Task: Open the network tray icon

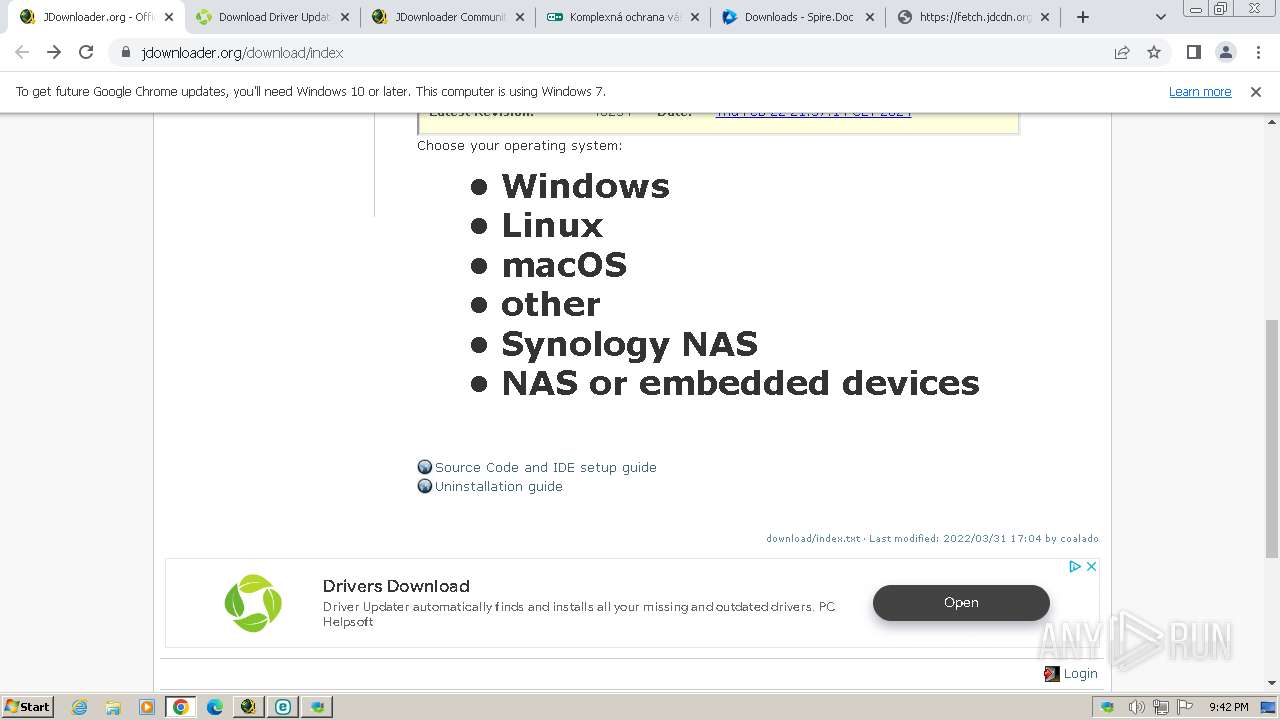Action: (1161, 707)
